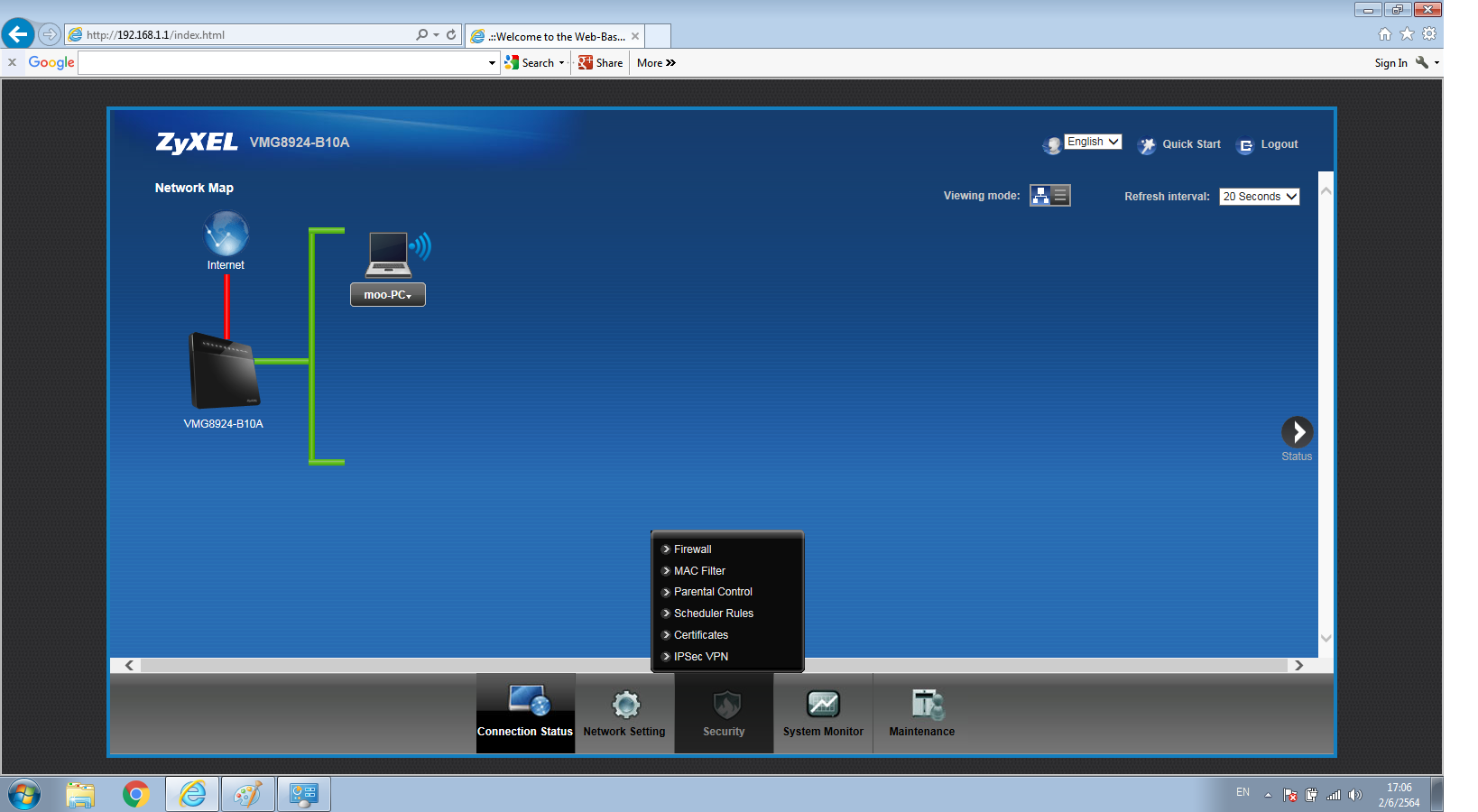This screenshot has width=1478, height=812.
Task: Show hidden tray icons arrow
Action: (x=1268, y=795)
